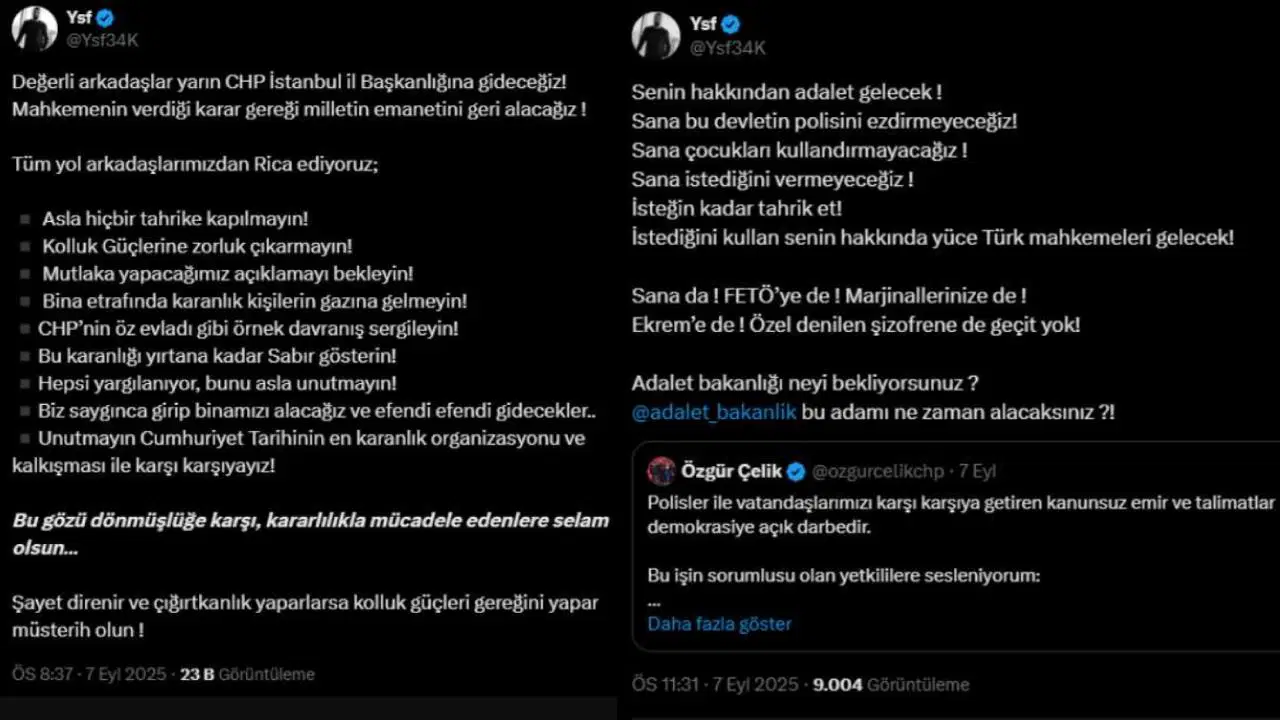
Task: Click the ÖS 11:31 · 7 Eyl 2025 timestamp
Action: [x=715, y=685]
